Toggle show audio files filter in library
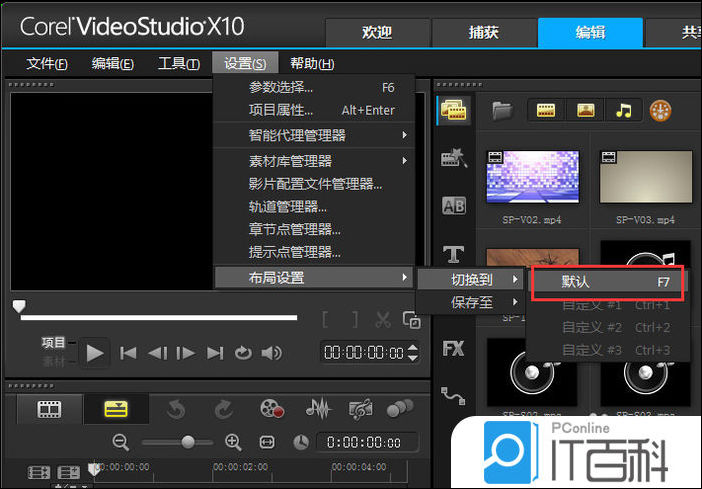The image size is (702, 489). (x=624, y=110)
